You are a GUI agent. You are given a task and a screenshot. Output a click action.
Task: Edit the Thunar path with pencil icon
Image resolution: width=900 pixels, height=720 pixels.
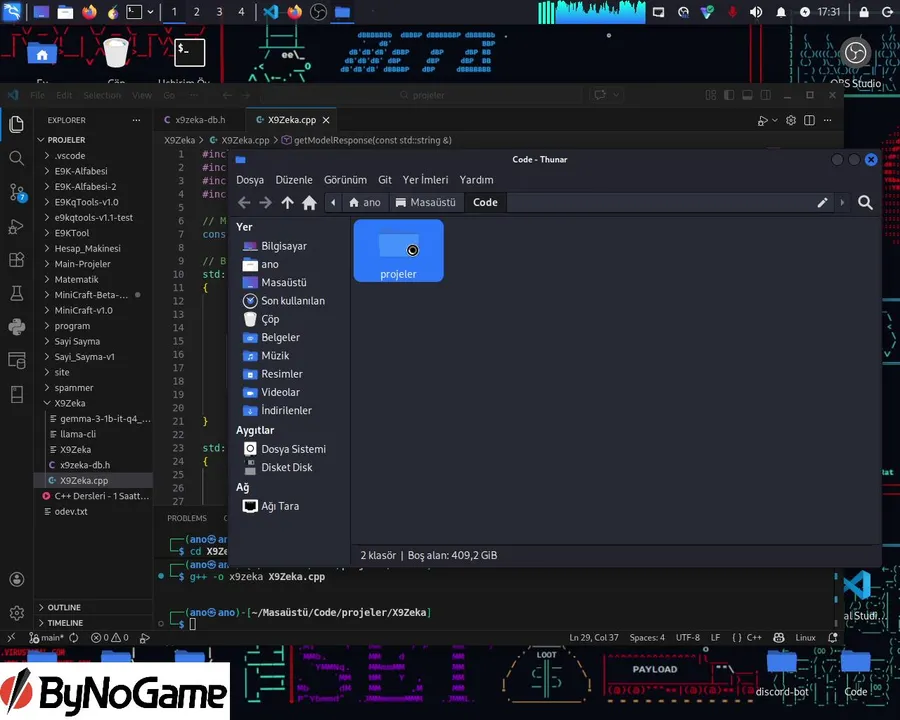[x=822, y=202]
